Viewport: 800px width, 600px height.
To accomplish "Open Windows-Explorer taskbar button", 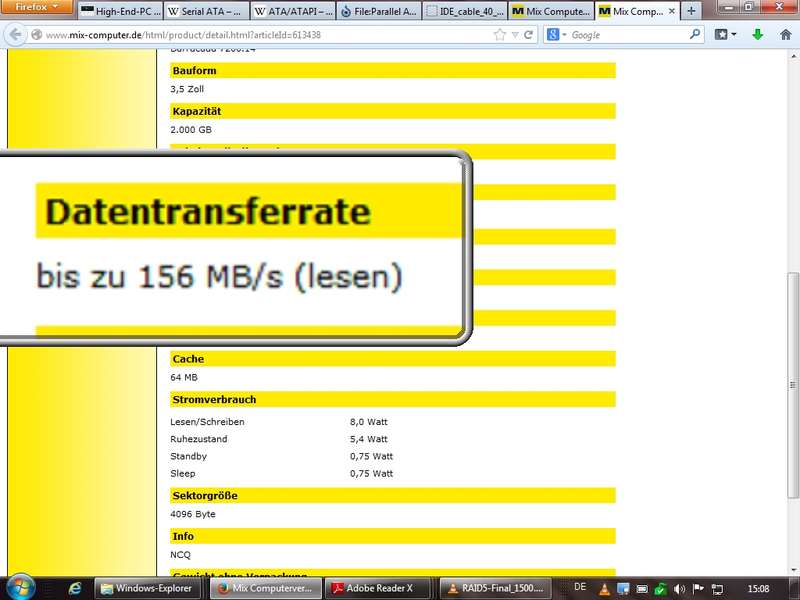I will pyautogui.click(x=150, y=588).
